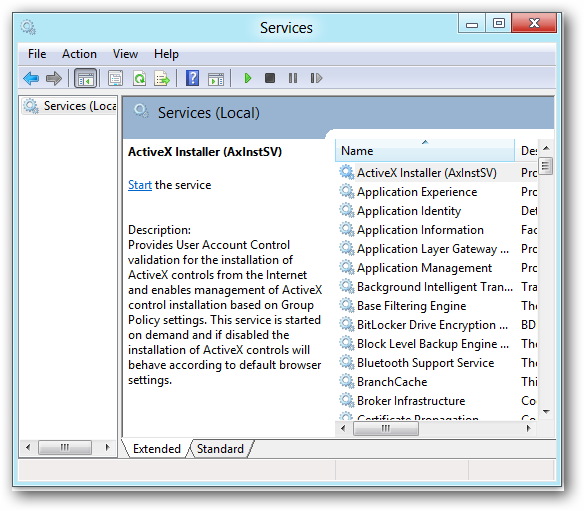Click the Restart Service icon

tap(316, 78)
